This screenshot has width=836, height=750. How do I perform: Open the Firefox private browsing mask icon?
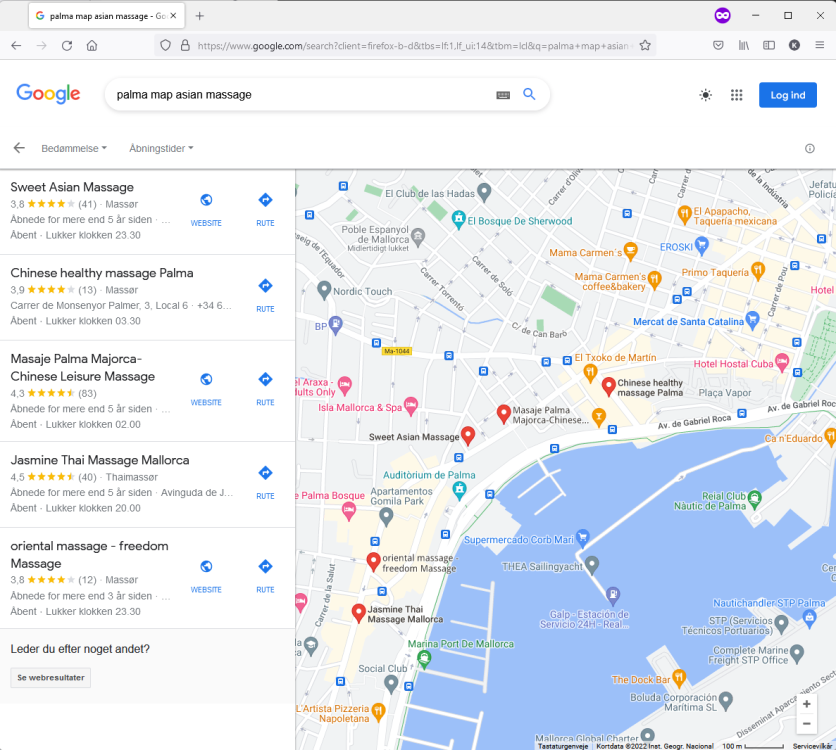[x=722, y=15]
